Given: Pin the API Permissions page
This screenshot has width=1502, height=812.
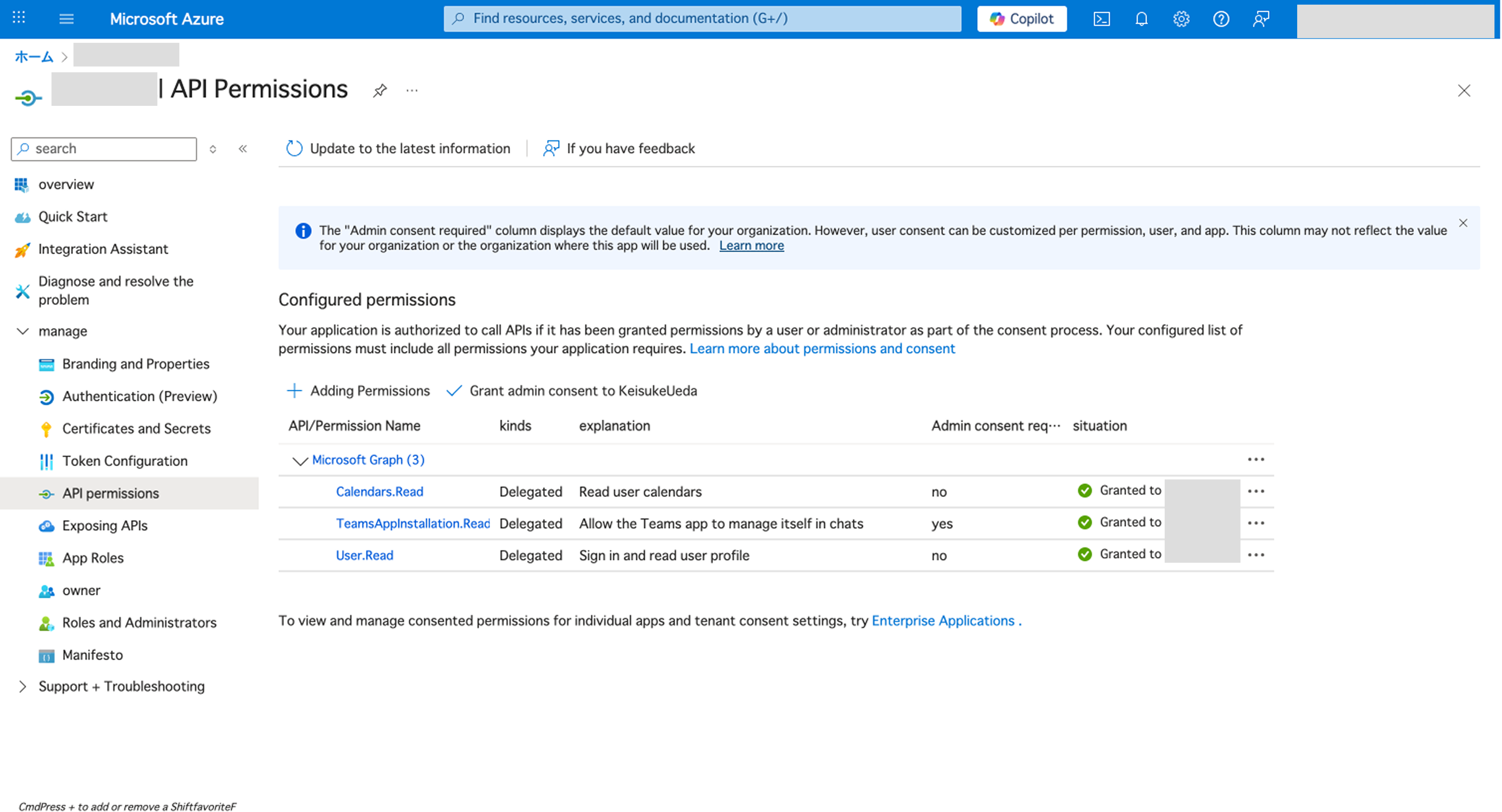Looking at the screenshot, I should click(x=380, y=90).
